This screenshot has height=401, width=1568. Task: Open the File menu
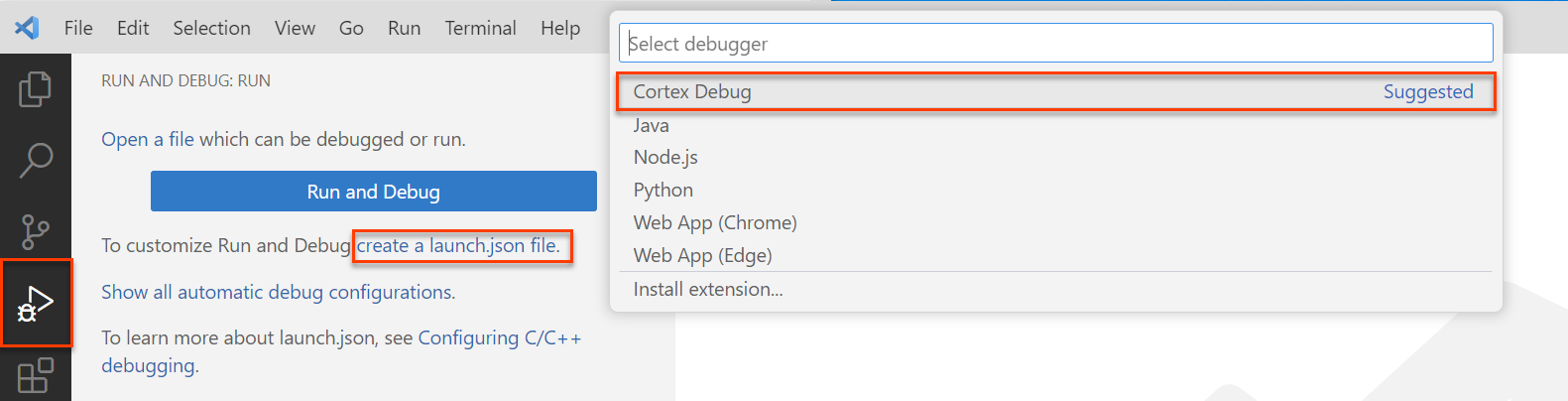tap(78, 28)
